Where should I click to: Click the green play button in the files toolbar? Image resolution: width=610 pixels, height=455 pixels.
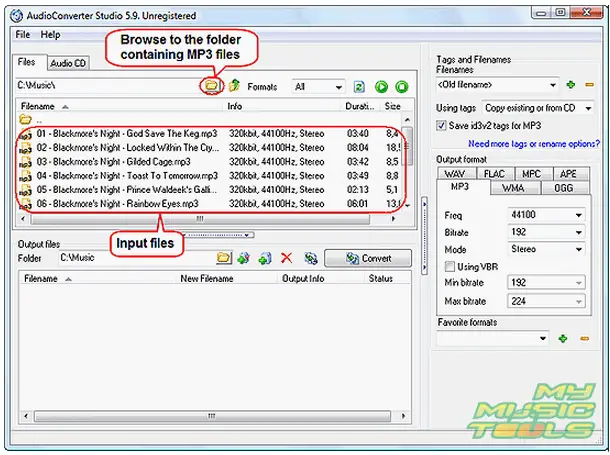(x=381, y=86)
